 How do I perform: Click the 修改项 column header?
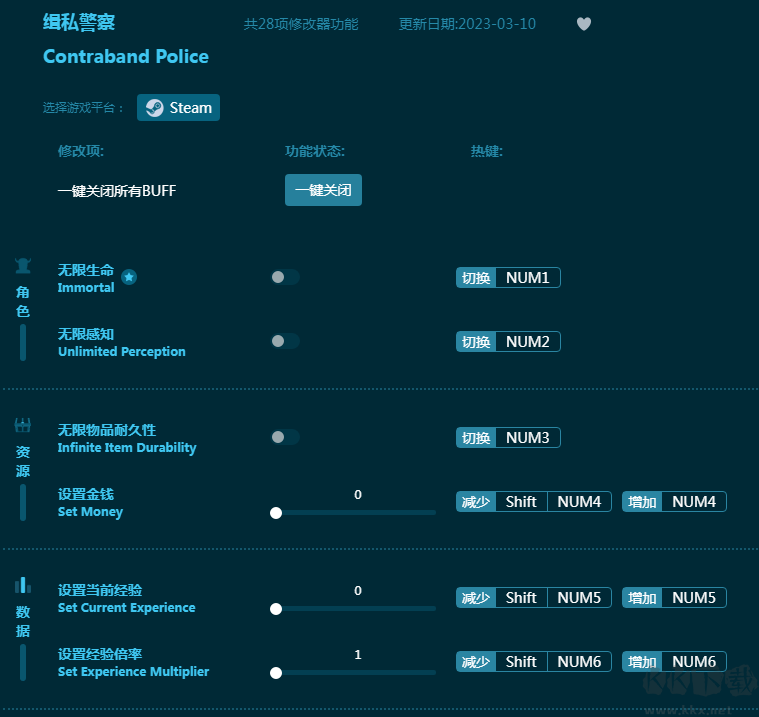(x=81, y=151)
